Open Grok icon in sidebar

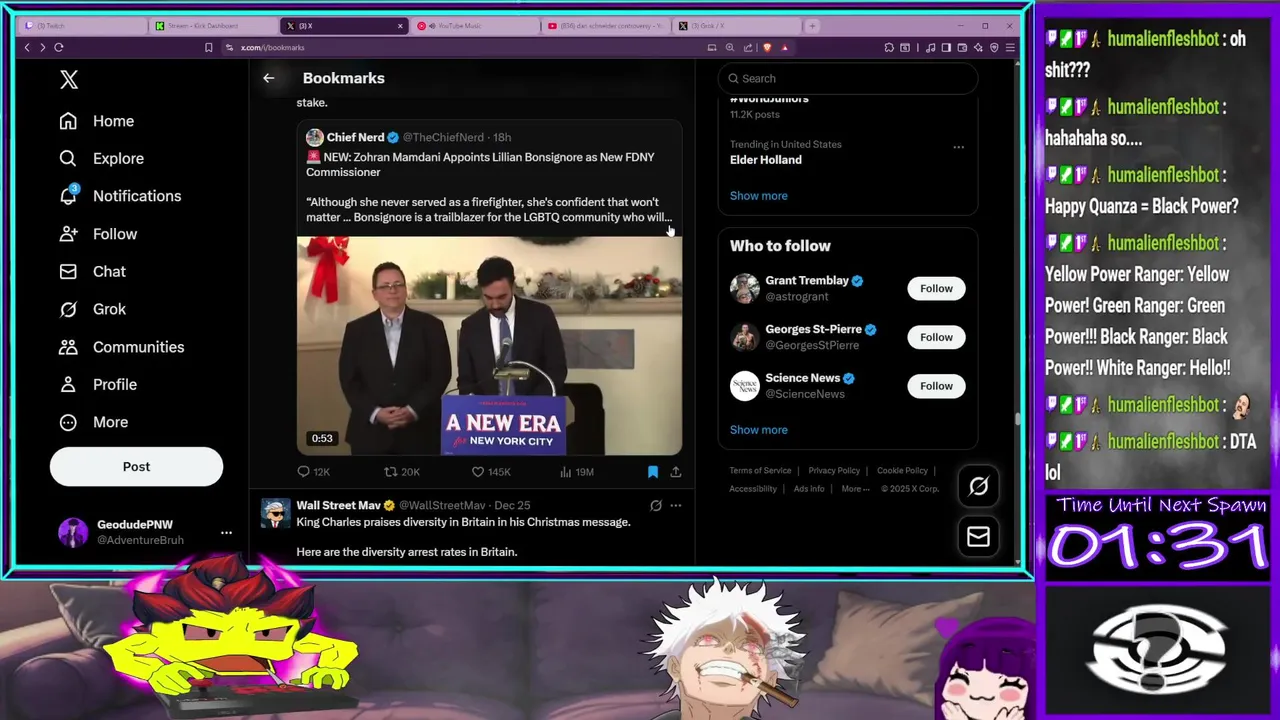[68, 309]
